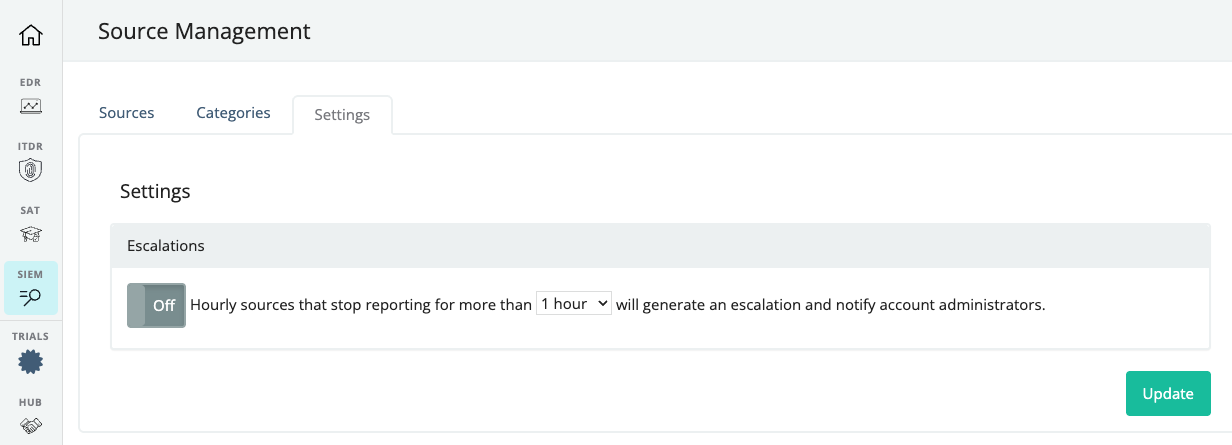Click the TRIALS text label in sidebar
The image size is (1232, 445).
click(31, 336)
